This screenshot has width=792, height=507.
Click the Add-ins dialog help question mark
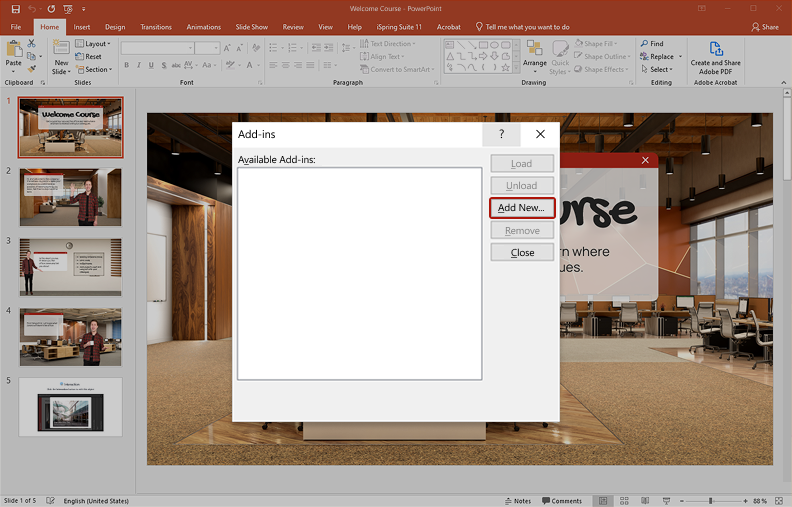pyautogui.click(x=501, y=134)
